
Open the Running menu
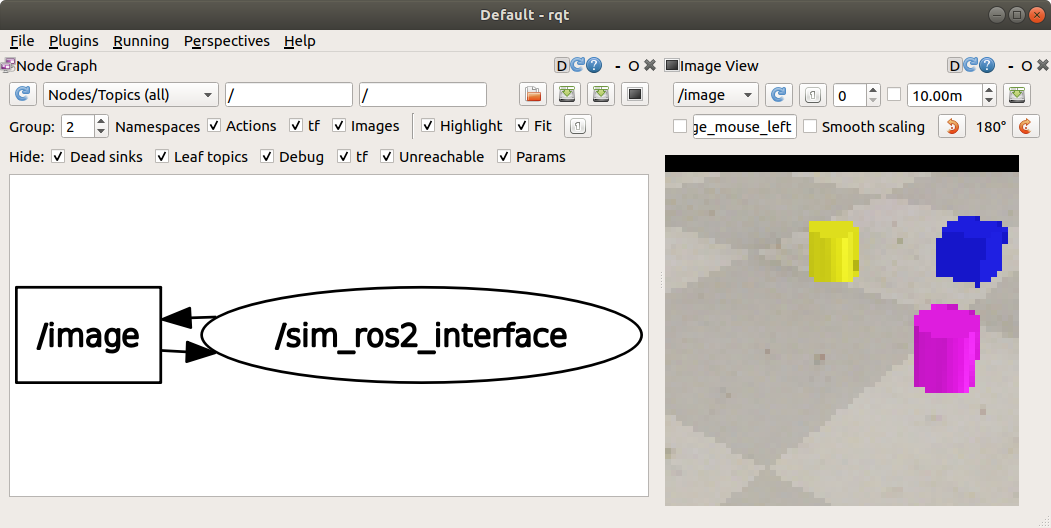coord(141,41)
